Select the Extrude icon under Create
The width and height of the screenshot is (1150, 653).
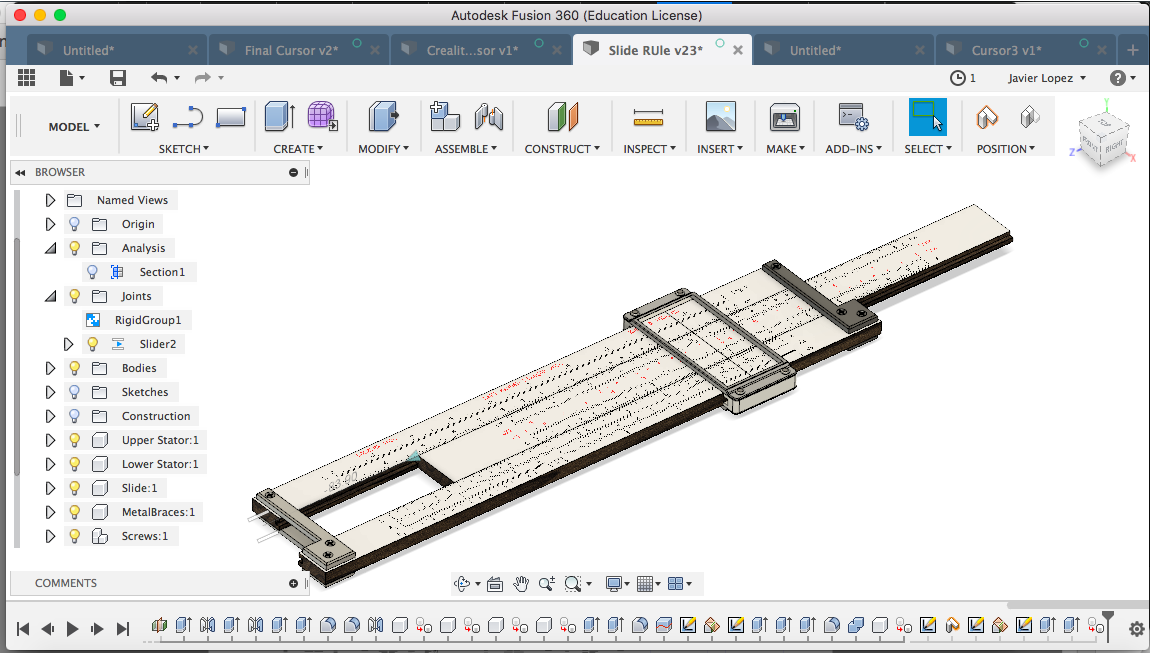[x=277, y=118]
